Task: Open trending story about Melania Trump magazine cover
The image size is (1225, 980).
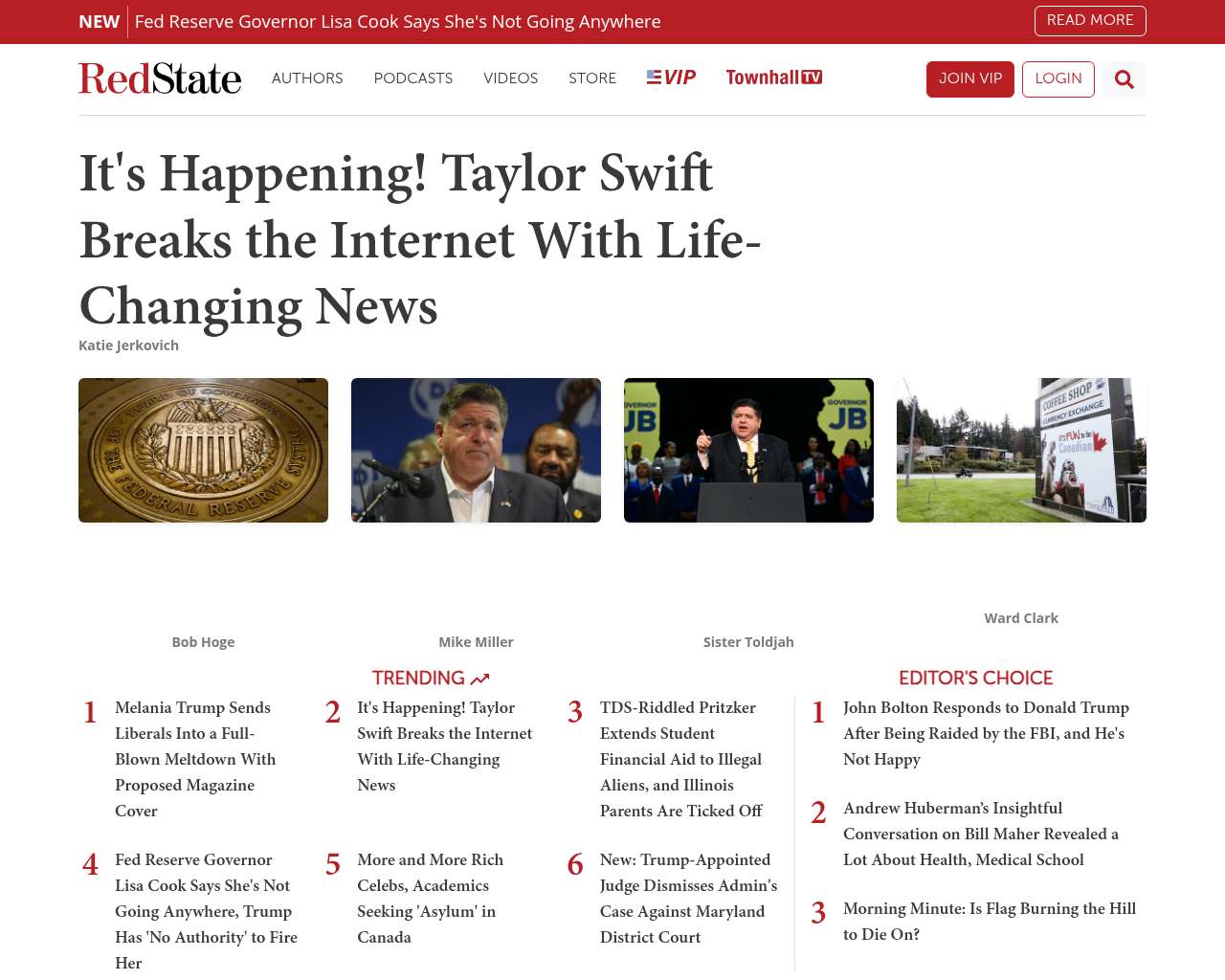Action: tap(195, 759)
